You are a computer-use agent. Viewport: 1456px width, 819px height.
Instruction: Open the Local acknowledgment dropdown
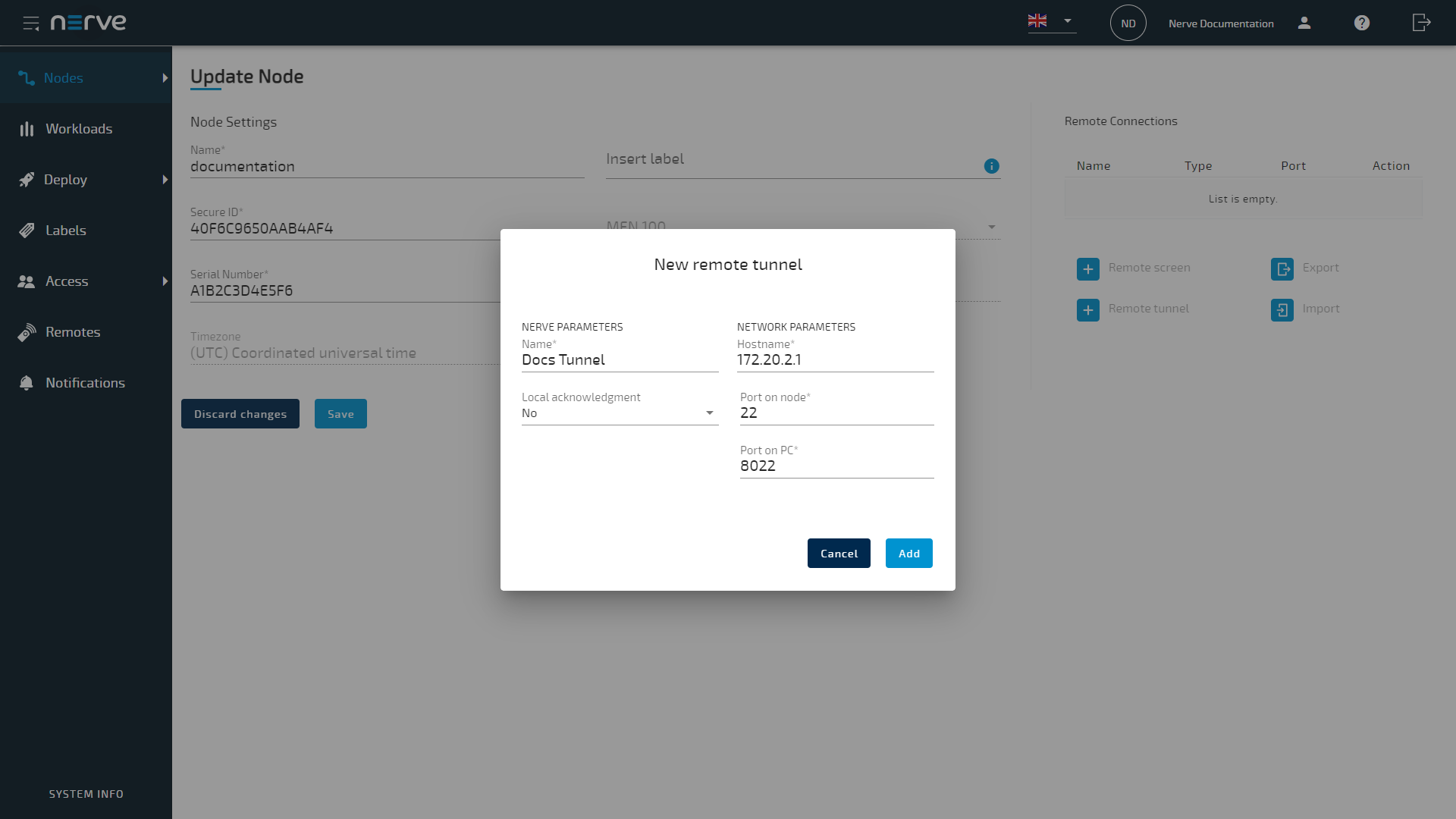pos(619,413)
